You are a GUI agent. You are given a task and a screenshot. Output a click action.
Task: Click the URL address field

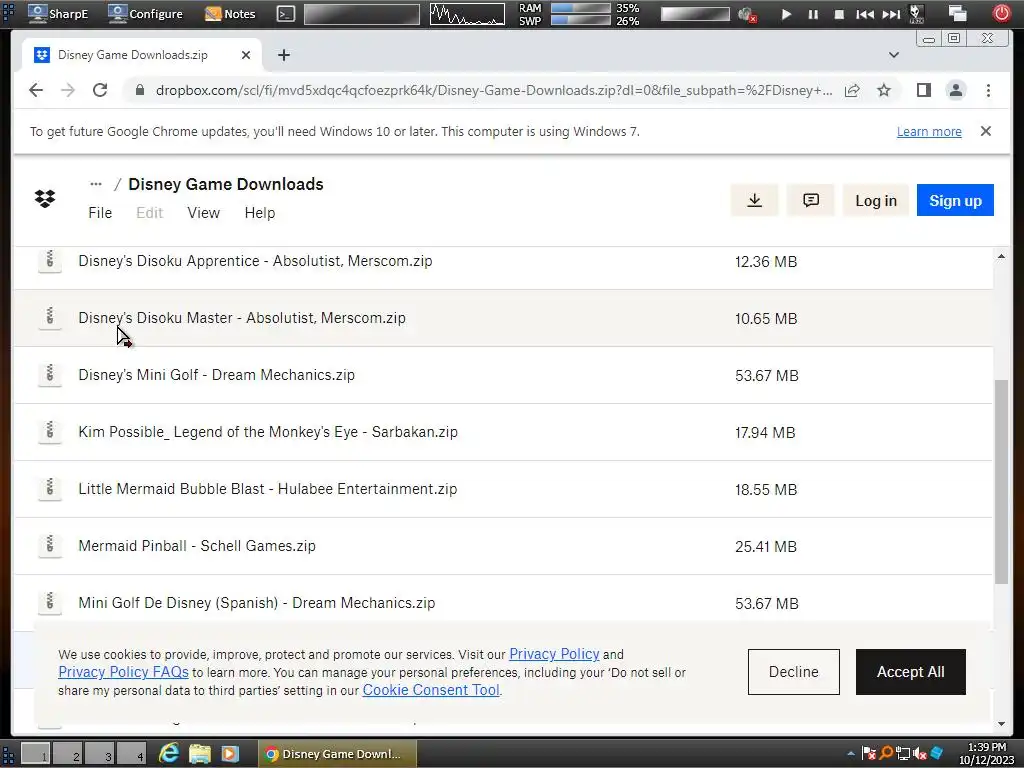point(494,90)
